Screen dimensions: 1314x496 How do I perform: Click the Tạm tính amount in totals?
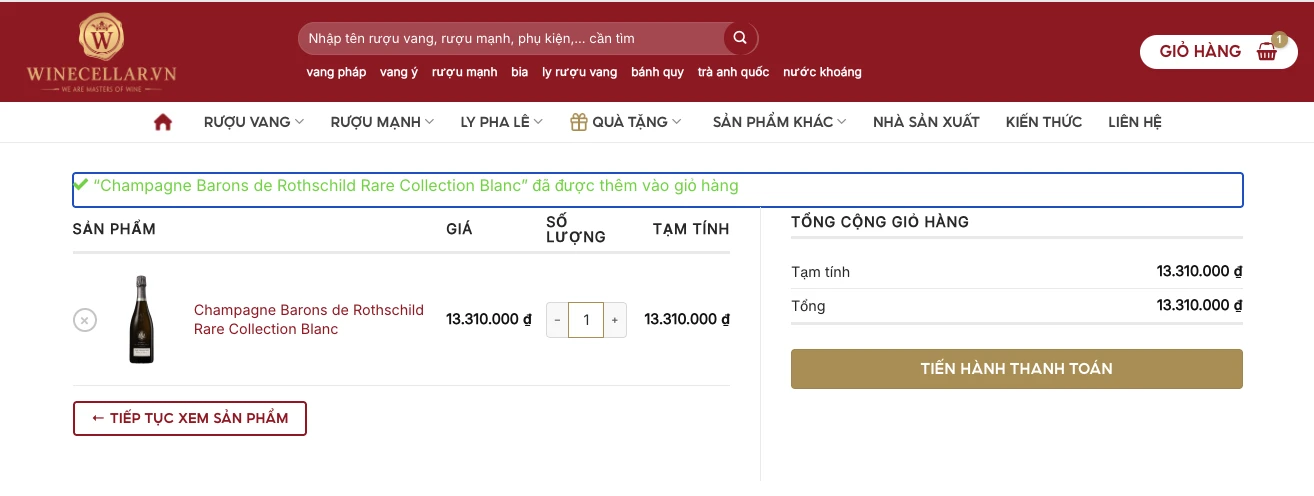[x=1199, y=271]
